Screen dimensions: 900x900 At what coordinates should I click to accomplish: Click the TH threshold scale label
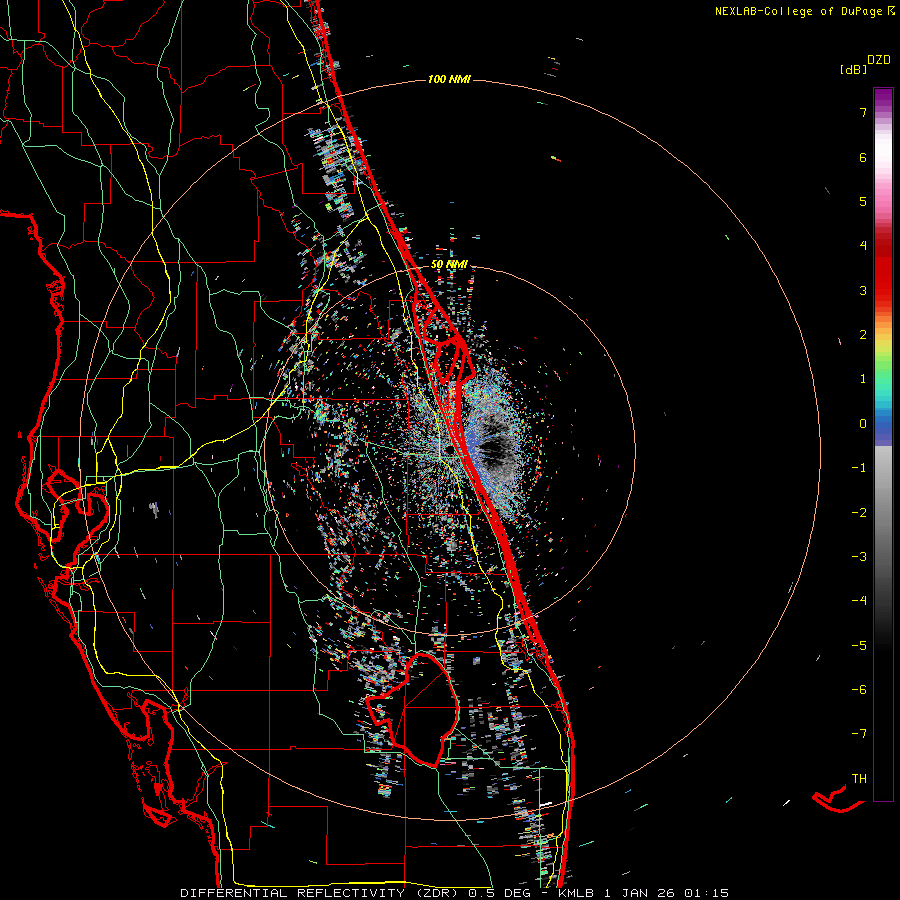point(859,779)
